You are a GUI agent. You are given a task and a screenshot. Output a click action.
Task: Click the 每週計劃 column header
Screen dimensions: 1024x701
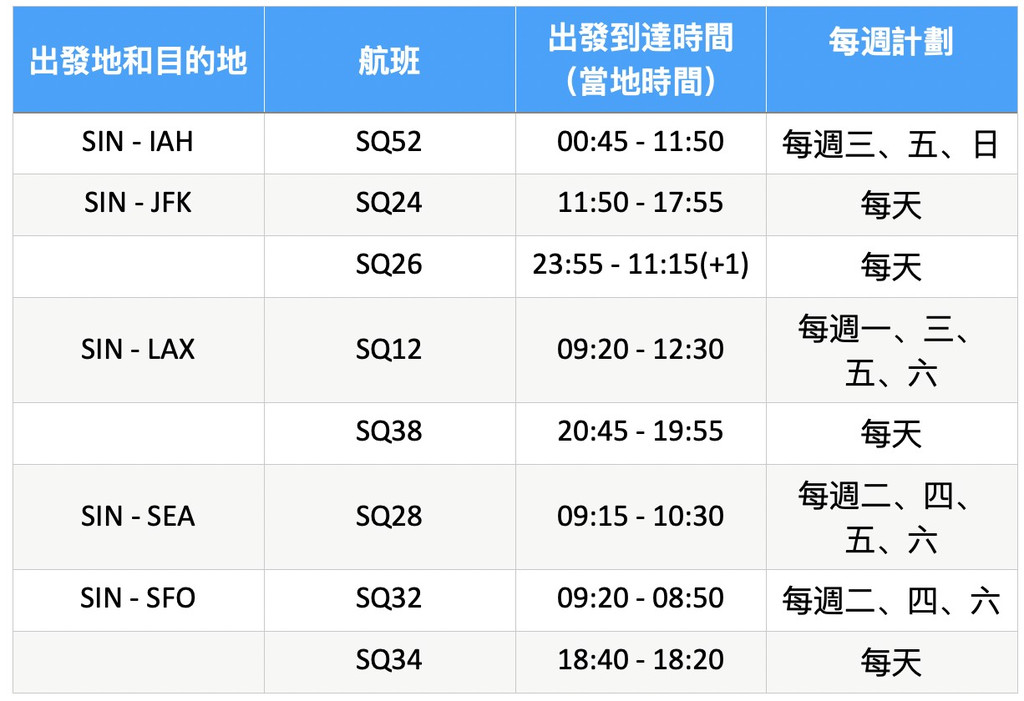tap(891, 60)
